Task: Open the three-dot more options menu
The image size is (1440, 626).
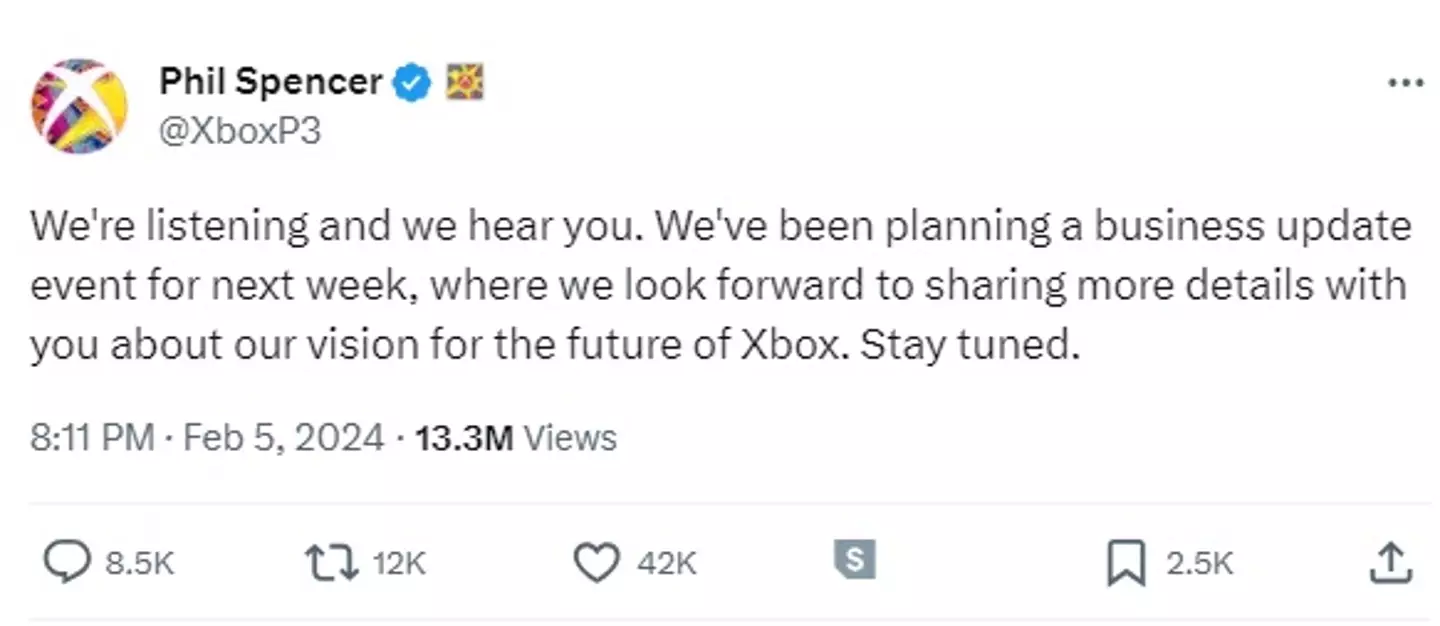Action: [1406, 84]
